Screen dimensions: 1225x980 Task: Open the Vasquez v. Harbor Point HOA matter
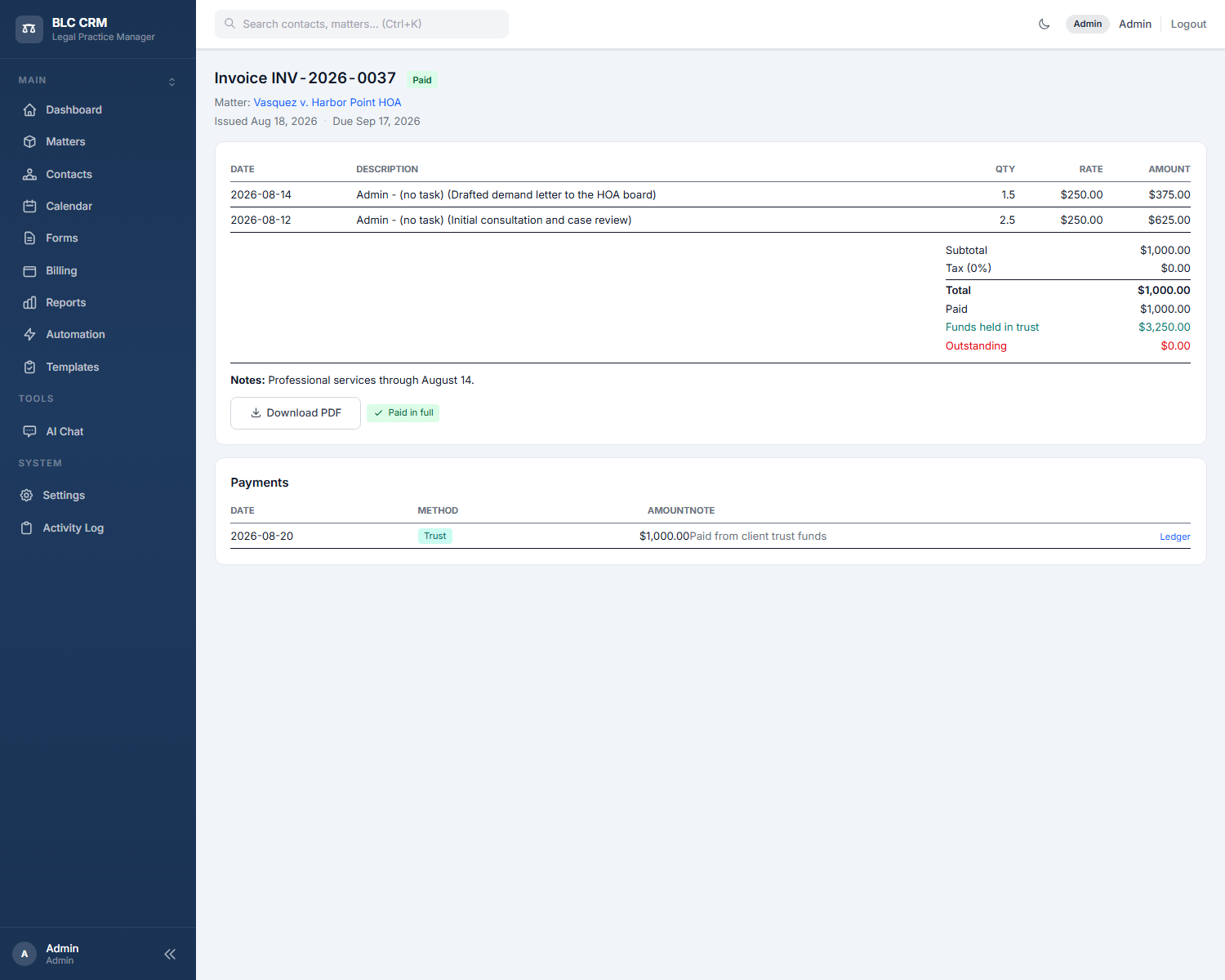click(x=327, y=102)
